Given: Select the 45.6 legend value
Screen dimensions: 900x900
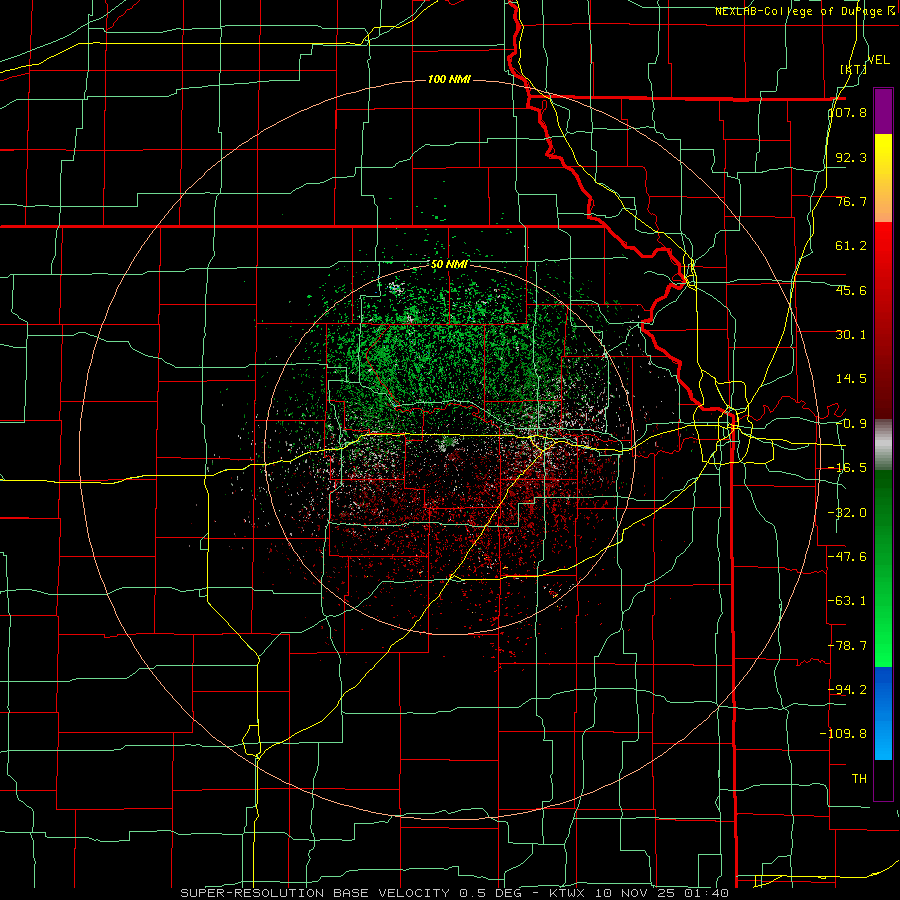Looking at the screenshot, I should pyautogui.click(x=851, y=290).
